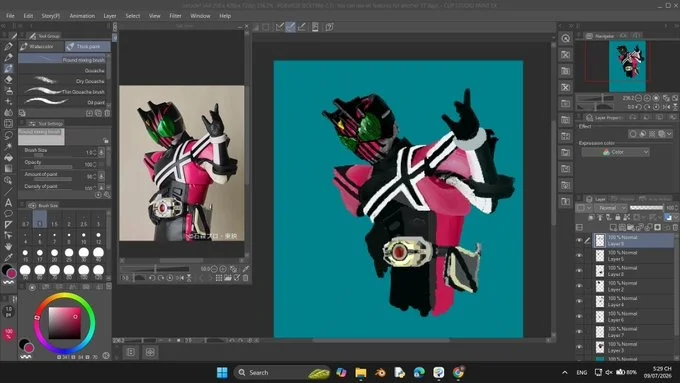Click the eyedropper icon in the reference sub view
The width and height of the screenshot is (680, 383).
[245, 269]
